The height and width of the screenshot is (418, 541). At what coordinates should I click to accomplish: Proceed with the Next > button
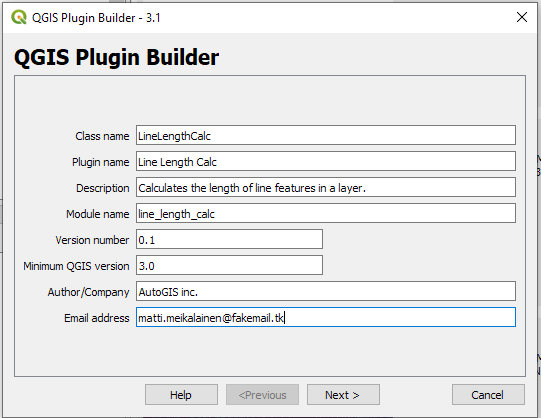343,395
